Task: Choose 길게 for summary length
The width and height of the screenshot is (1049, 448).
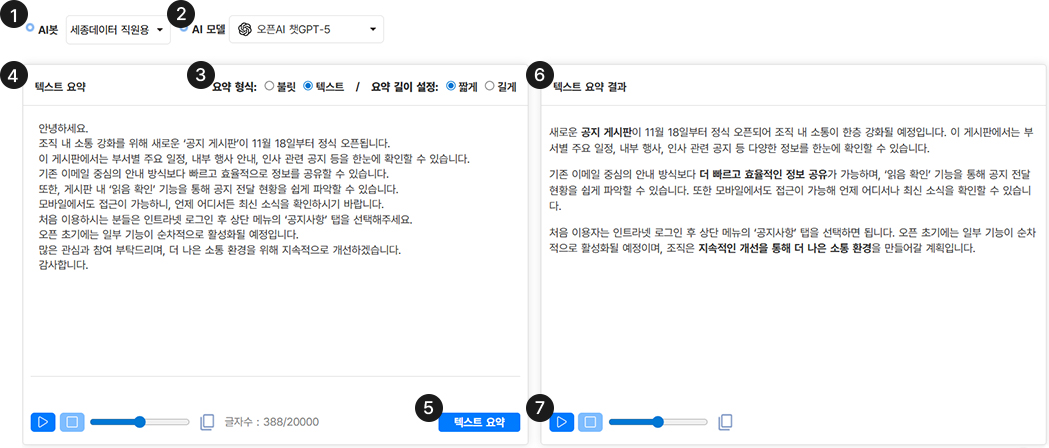Action: (490, 87)
